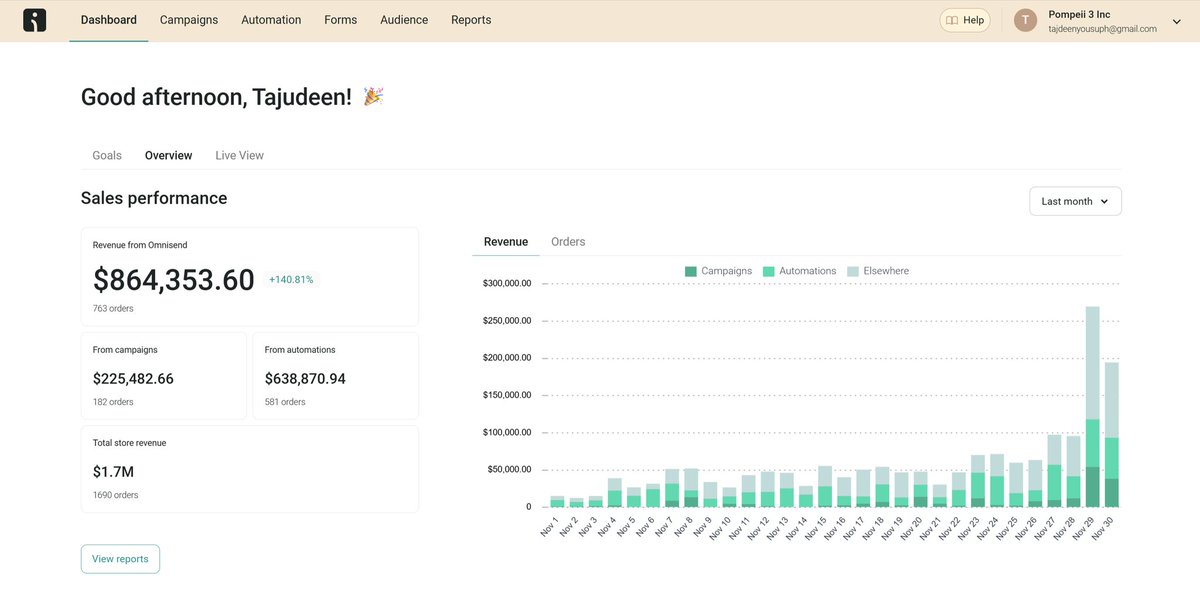Click the Nov 30 revenue bar
The image size is (1200, 595).
click(1112, 434)
